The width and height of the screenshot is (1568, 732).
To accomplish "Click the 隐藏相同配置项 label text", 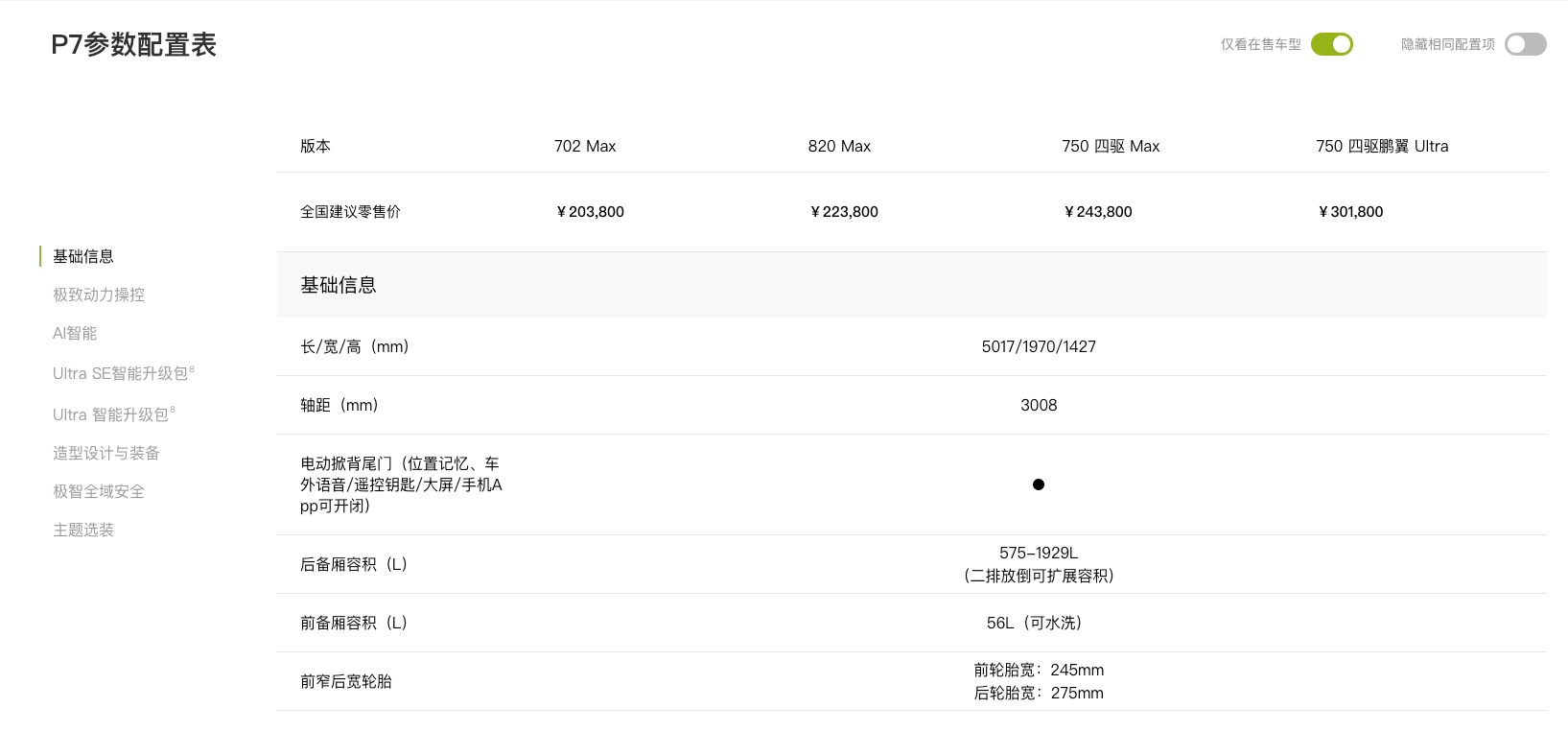I will click(1448, 44).
